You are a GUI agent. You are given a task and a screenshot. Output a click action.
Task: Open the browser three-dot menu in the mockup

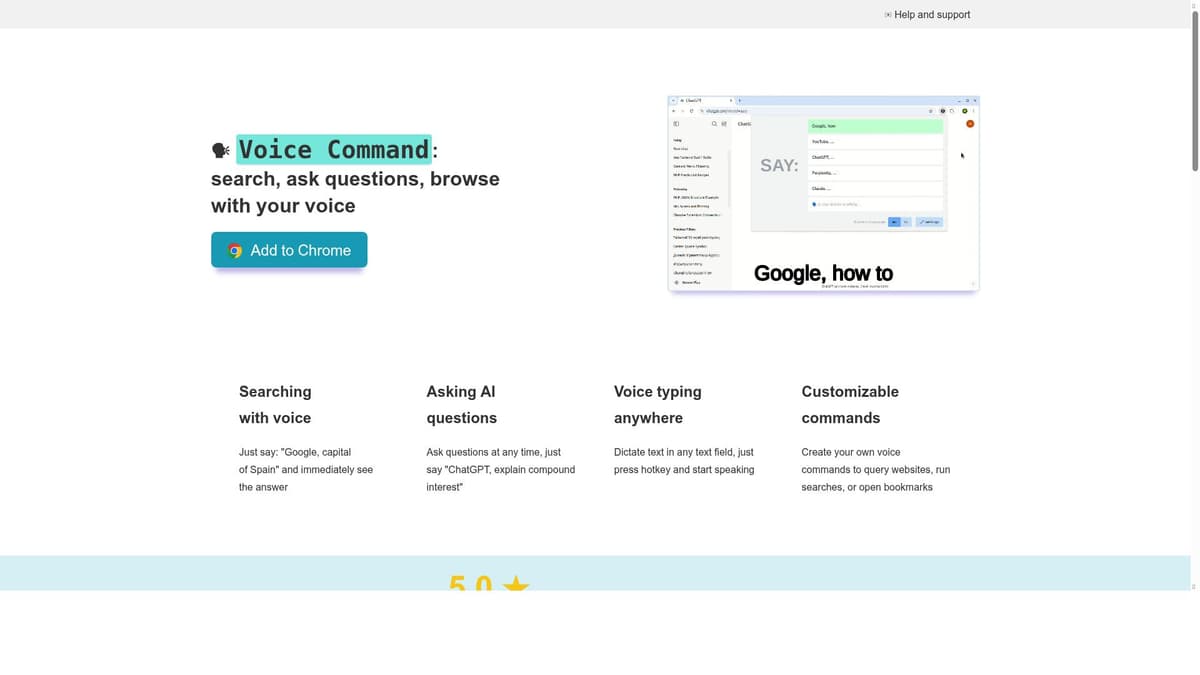pyautogui.click(x=974, y=110)
